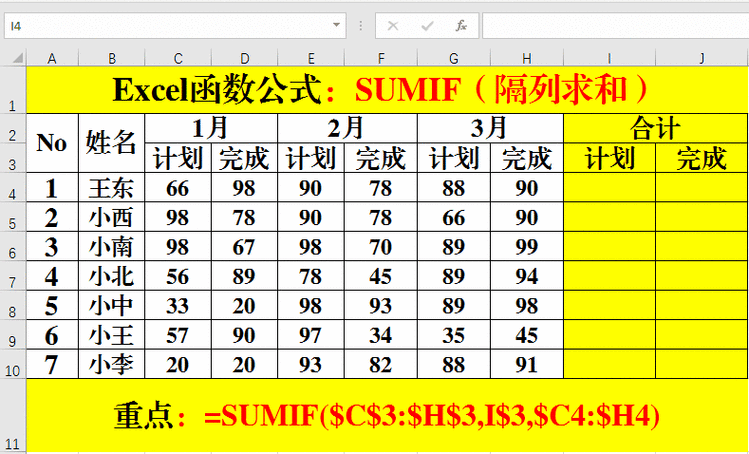Click cell D6 containing 67
Viewport: 749px width, 454px height.
coord(245,247)
